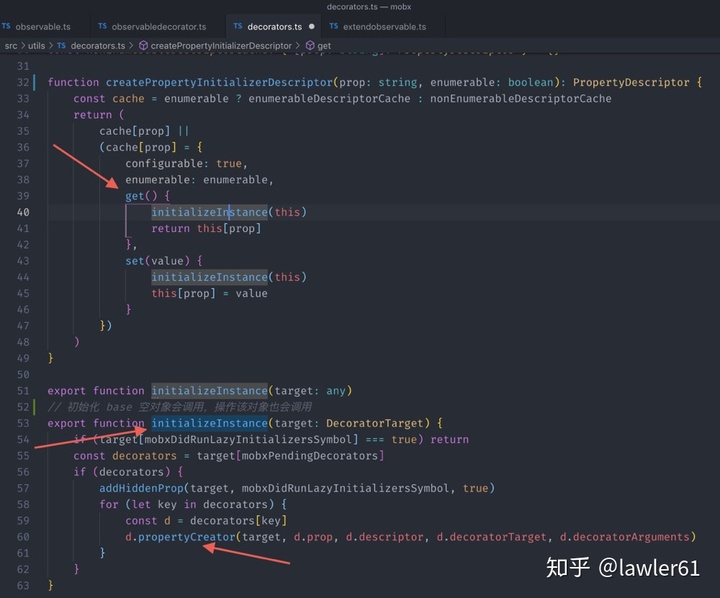Click mobxDidRunLazyInitializersSymbol on line 54
The height and width of the screenshot is (598, 720).
coord(248,440)
